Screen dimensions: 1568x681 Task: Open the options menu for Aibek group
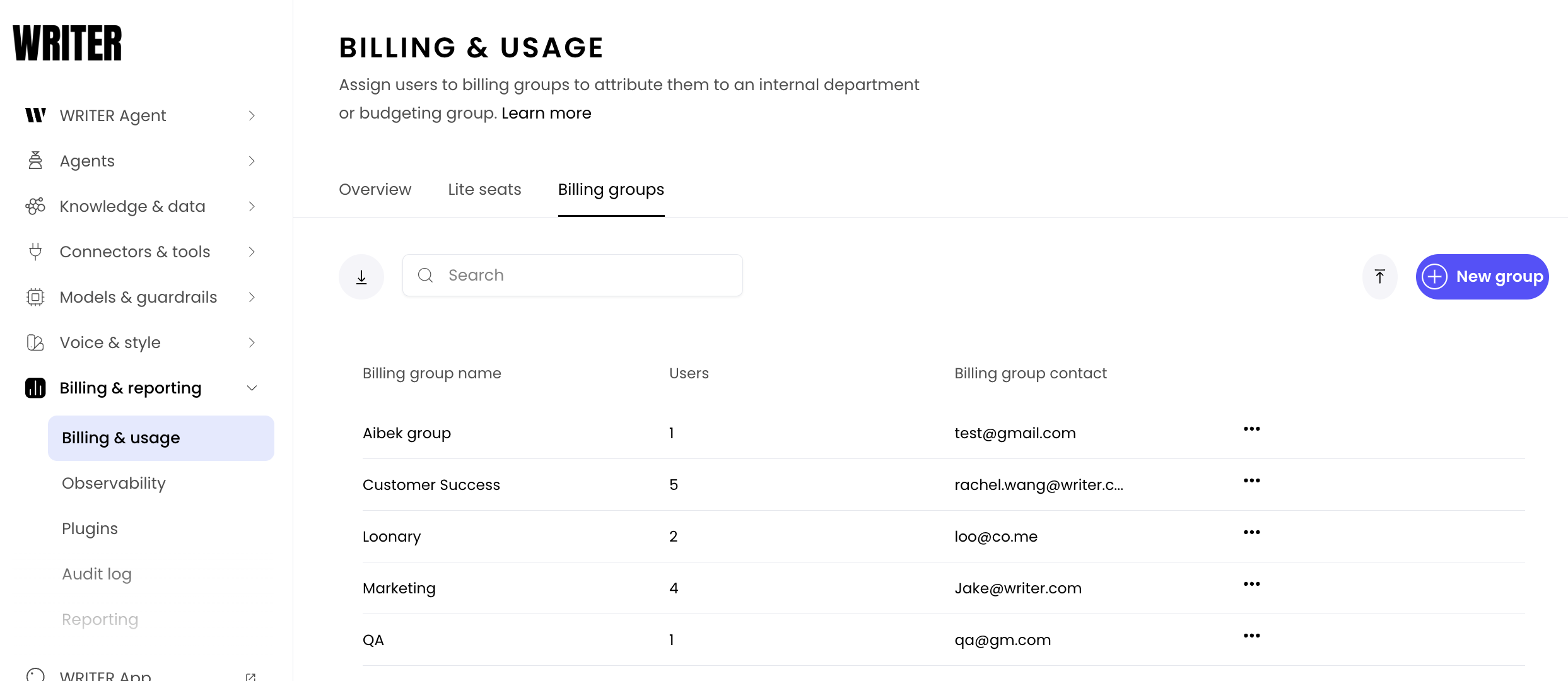[1251, 429]
